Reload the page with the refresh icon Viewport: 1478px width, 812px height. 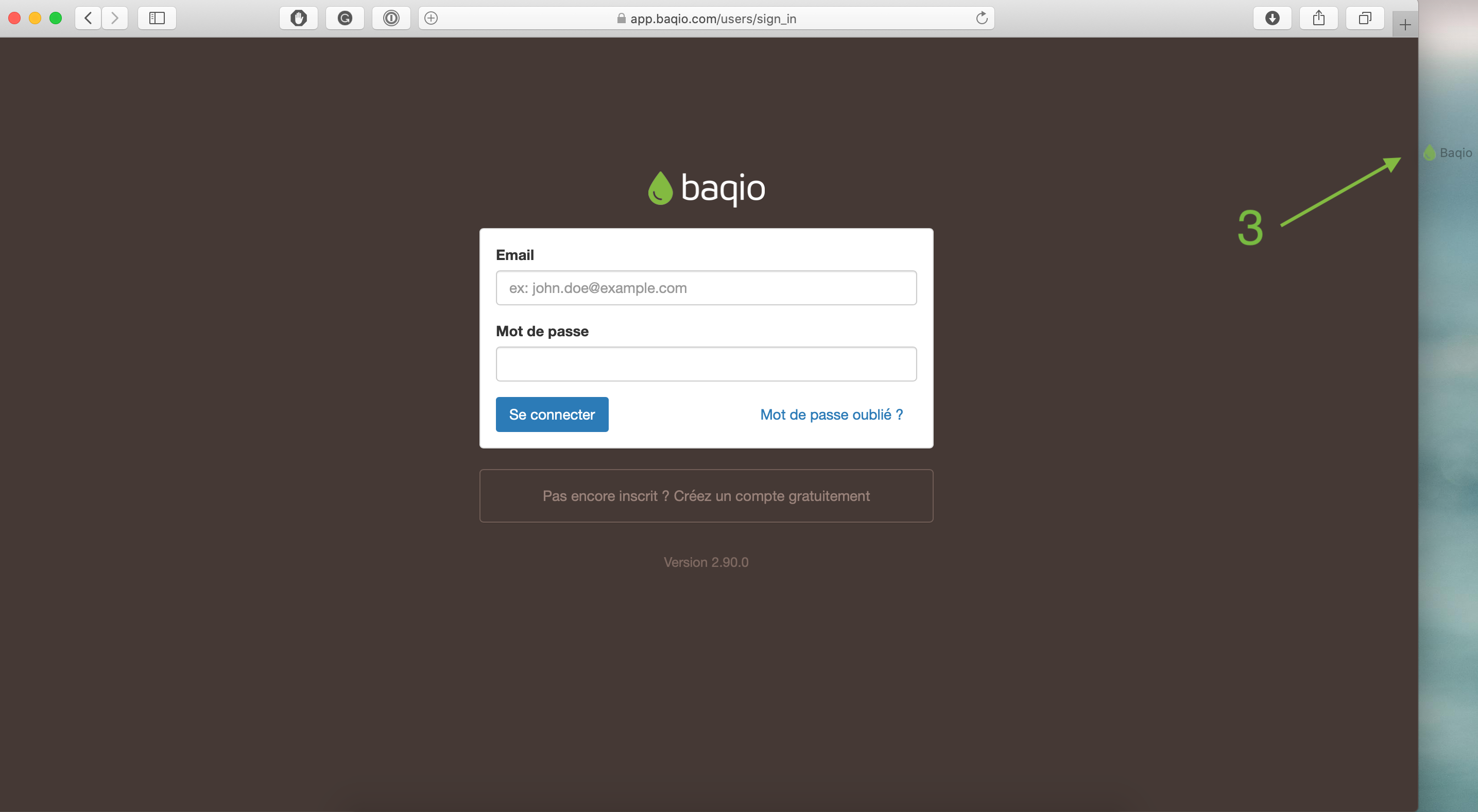click(x=982, y=19)
